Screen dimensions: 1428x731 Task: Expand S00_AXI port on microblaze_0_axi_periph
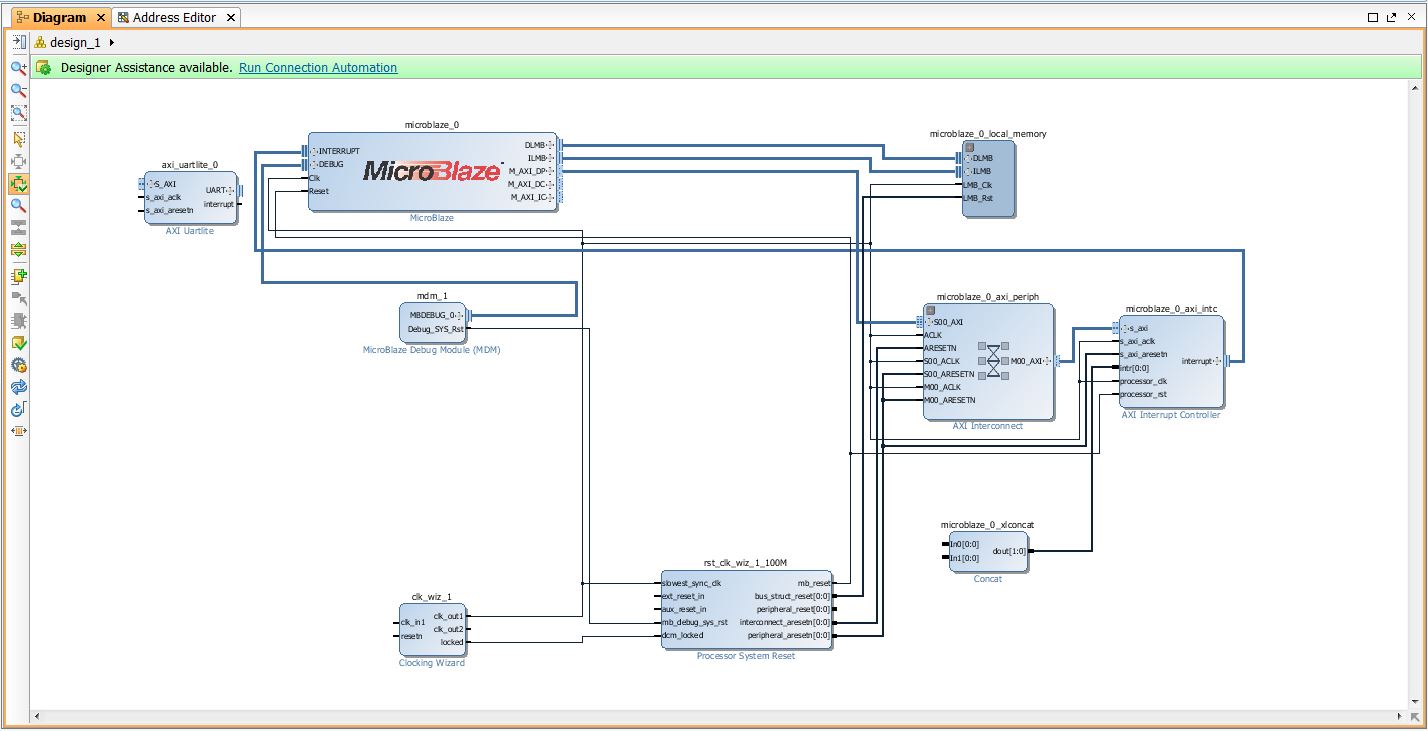click(929, 322)
